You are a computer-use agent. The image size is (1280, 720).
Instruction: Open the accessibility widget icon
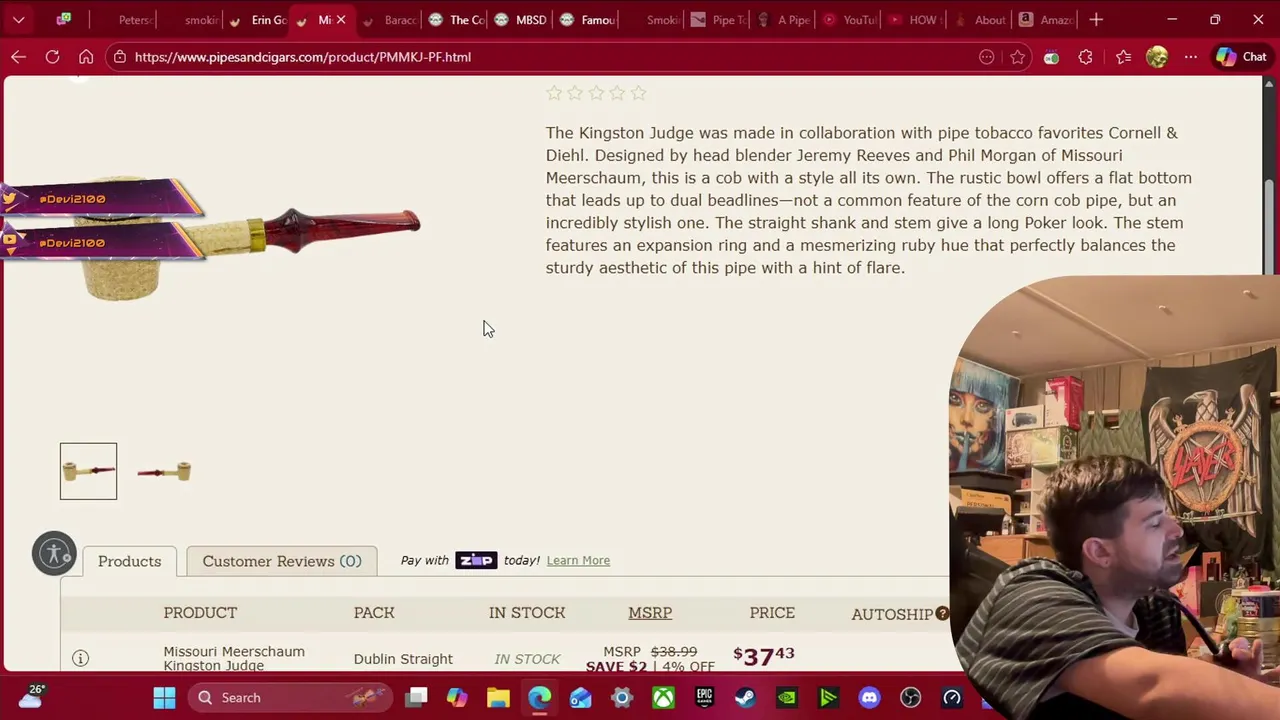pyautogui.click(x=54, y=552)
